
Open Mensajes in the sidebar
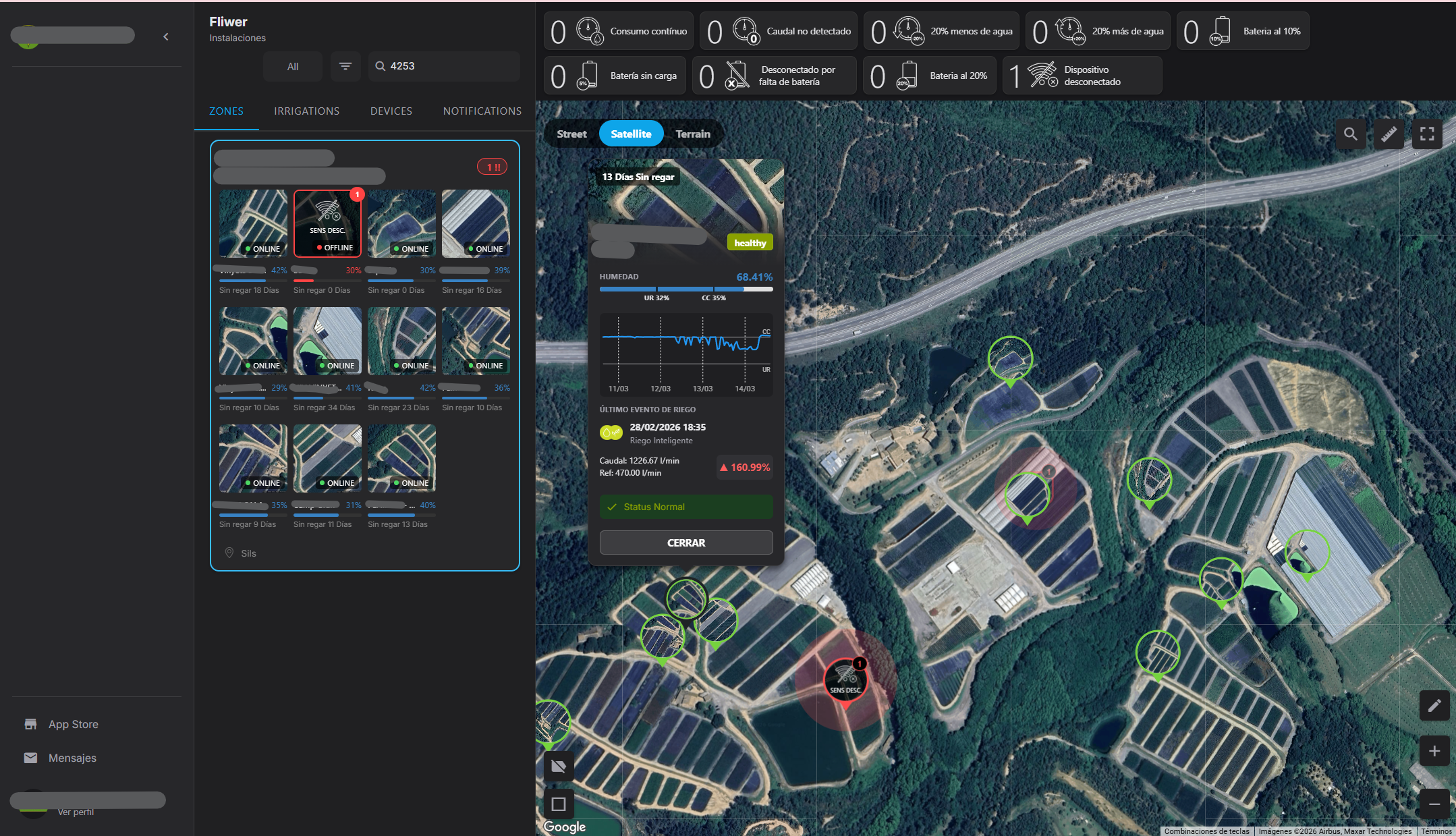click(72, 758)
